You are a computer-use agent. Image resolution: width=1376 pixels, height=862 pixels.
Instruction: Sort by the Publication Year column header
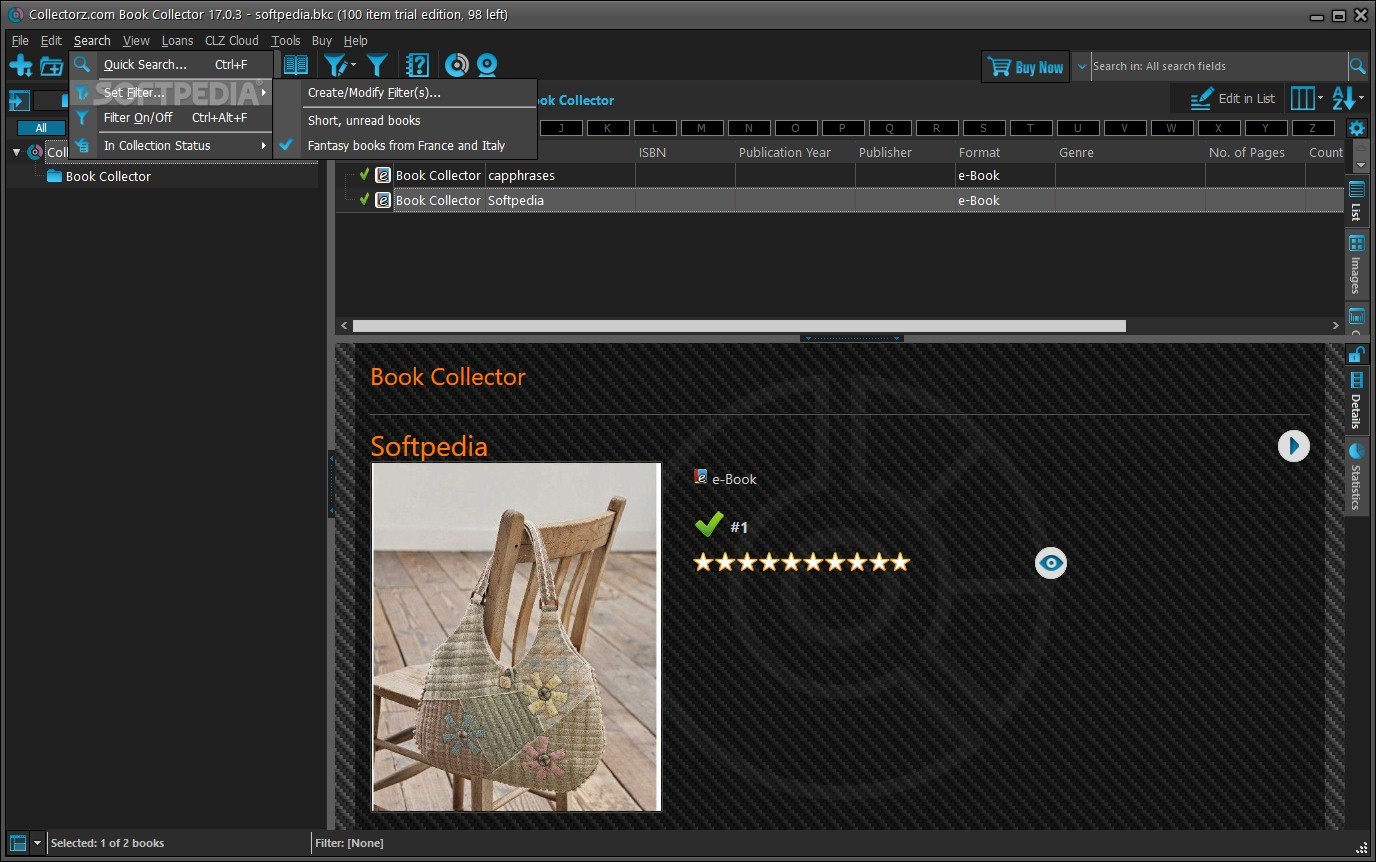pyautogui.click(x=795, y=152)
